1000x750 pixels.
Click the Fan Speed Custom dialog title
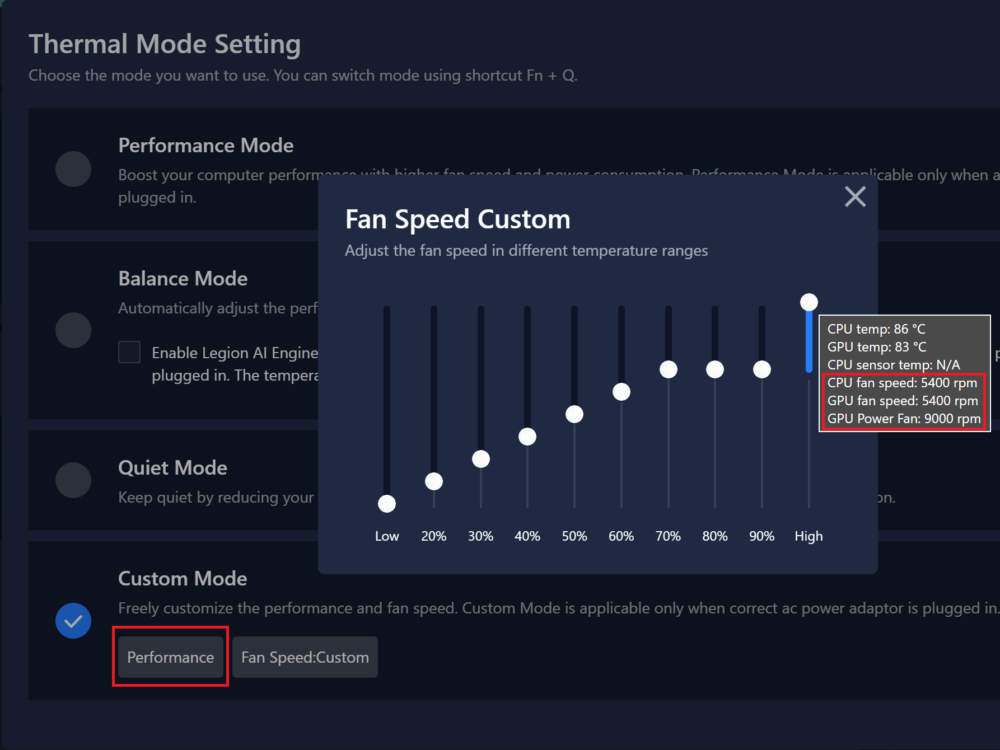tap(457, 219)
